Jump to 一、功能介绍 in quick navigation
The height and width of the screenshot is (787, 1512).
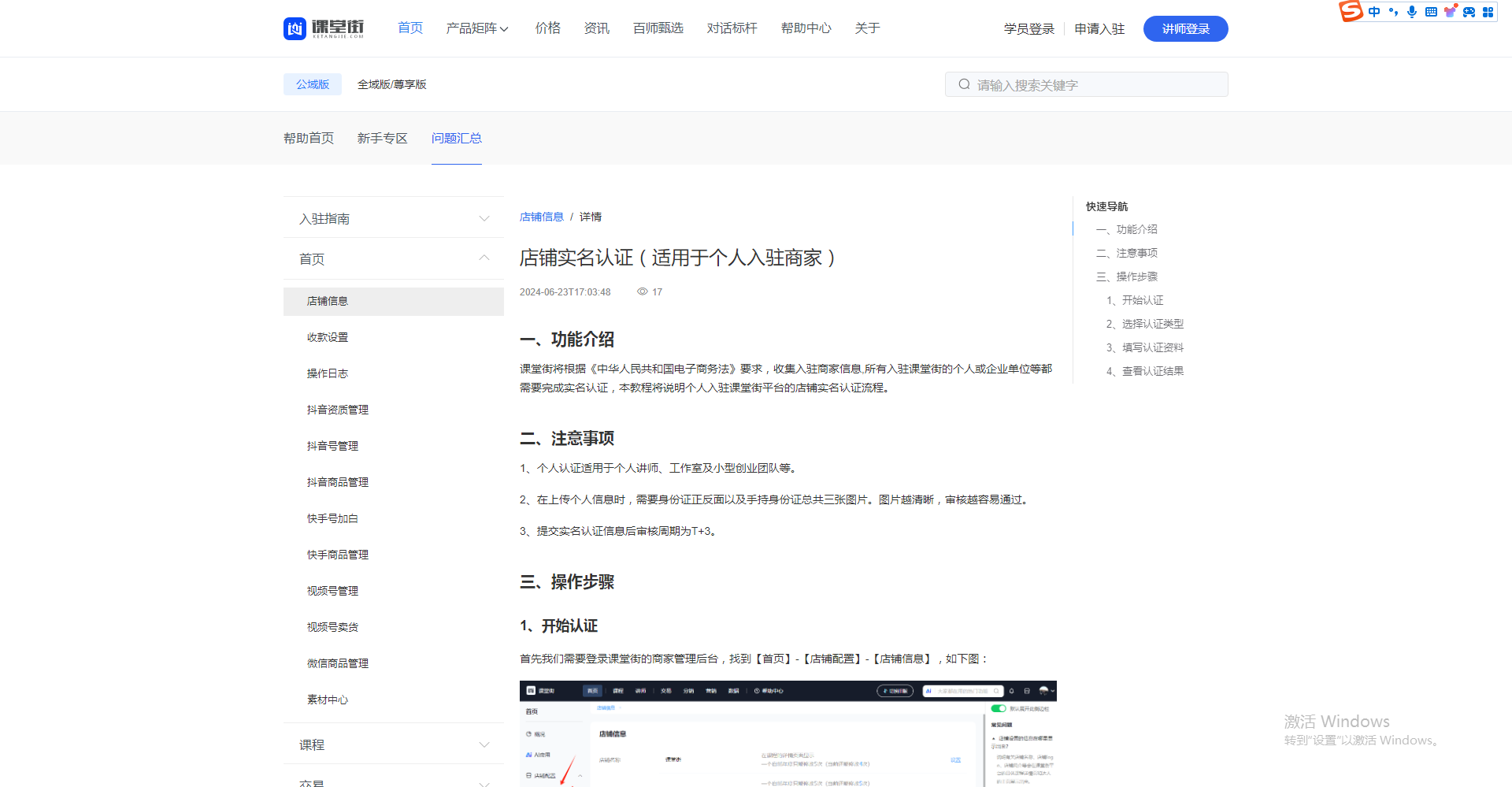coord(1127,229)
